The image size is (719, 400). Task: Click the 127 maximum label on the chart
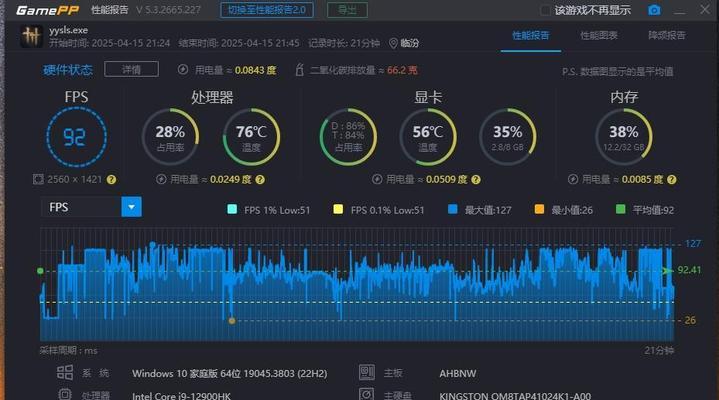coord(693,244)
